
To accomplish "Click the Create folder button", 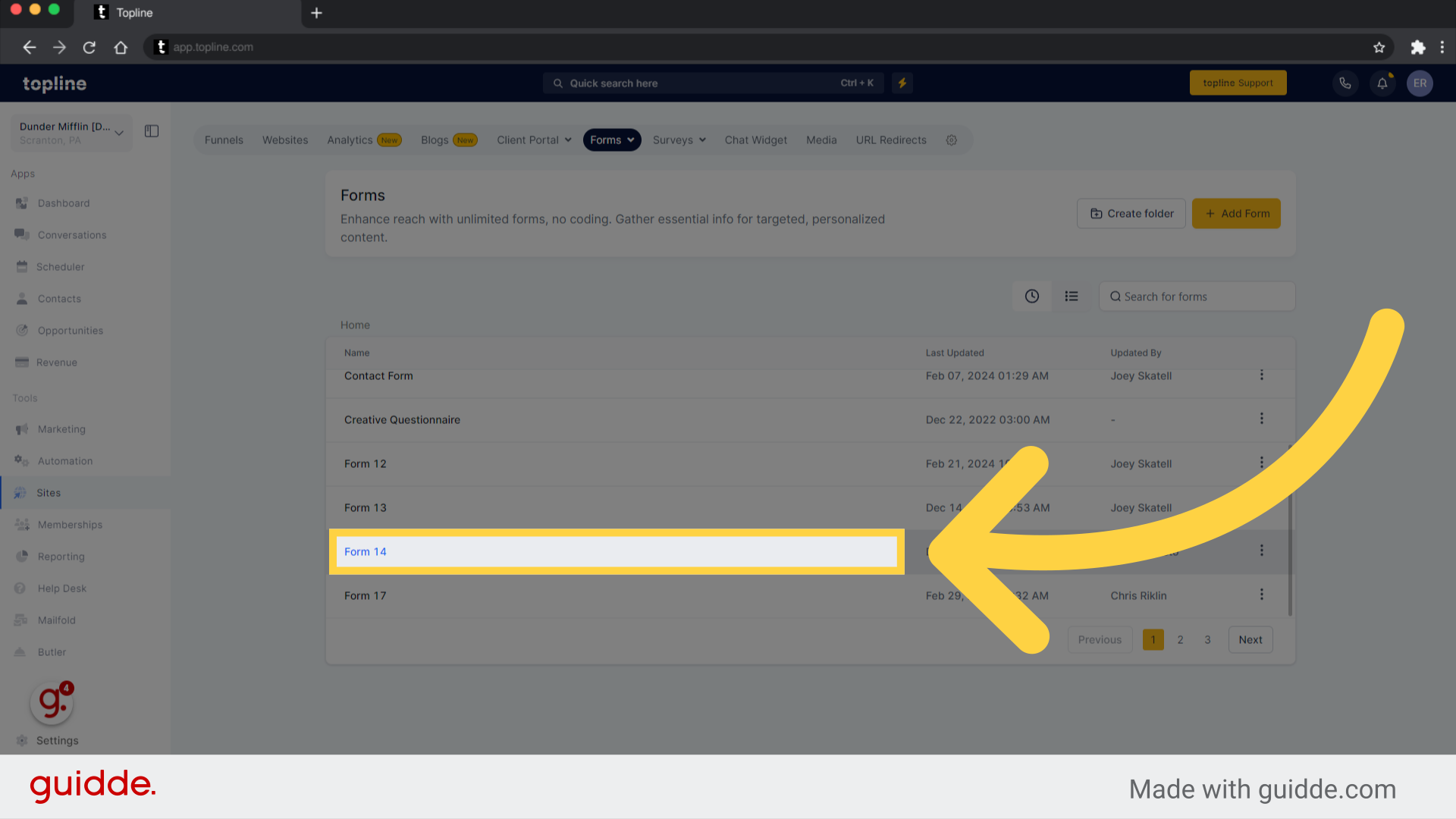I will (x=1131, y=213).
